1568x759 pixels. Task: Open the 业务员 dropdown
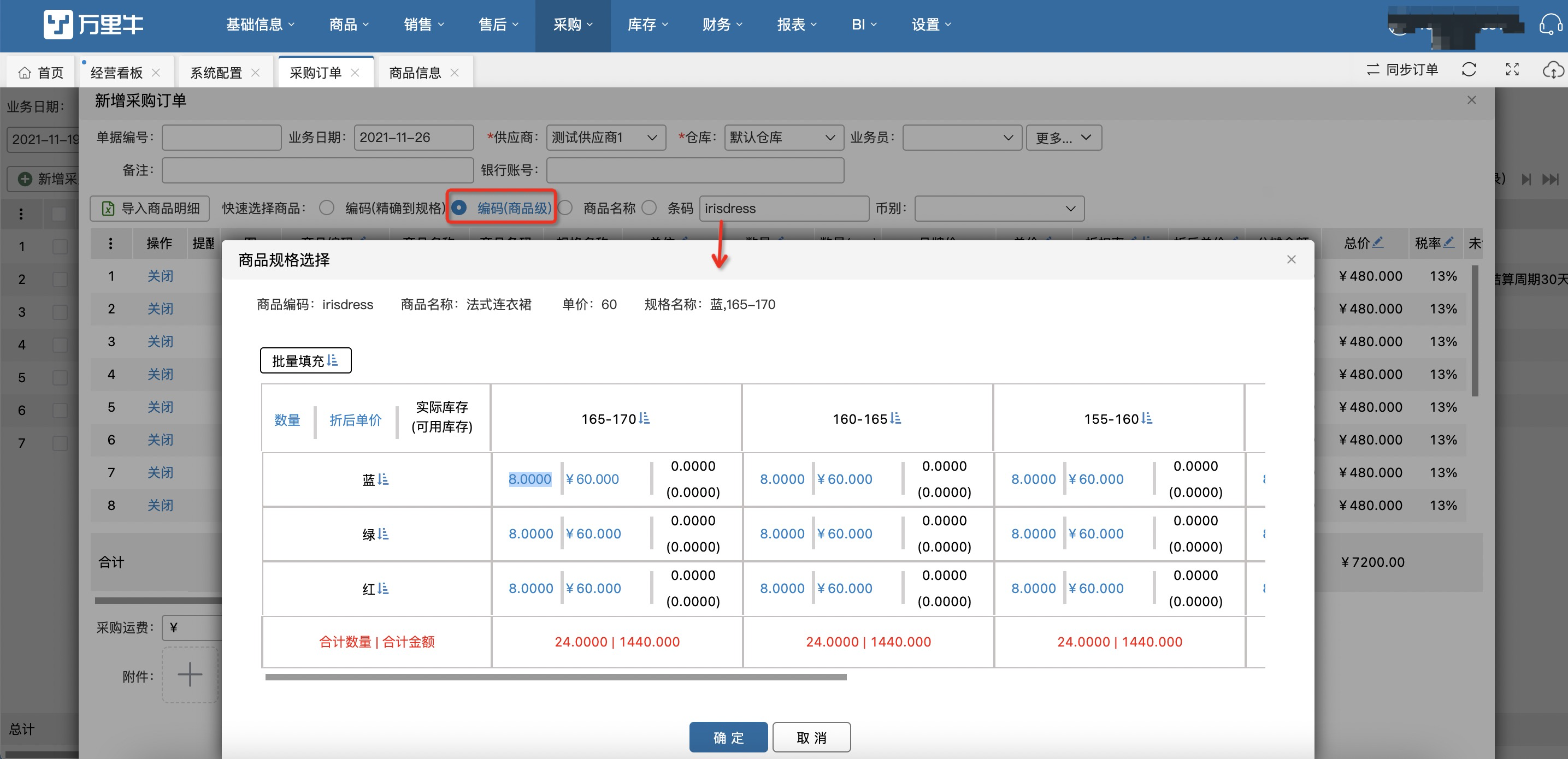962,138
